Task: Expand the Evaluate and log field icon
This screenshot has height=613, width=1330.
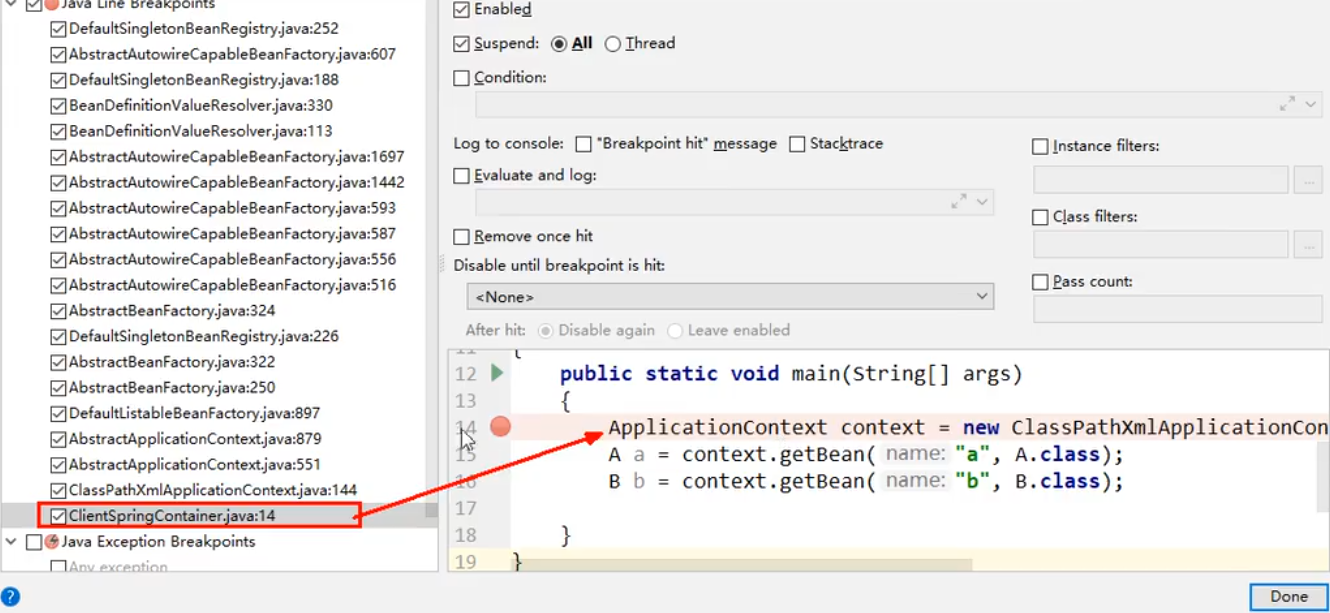Action: pyautogui.click(x=959, y=201)
